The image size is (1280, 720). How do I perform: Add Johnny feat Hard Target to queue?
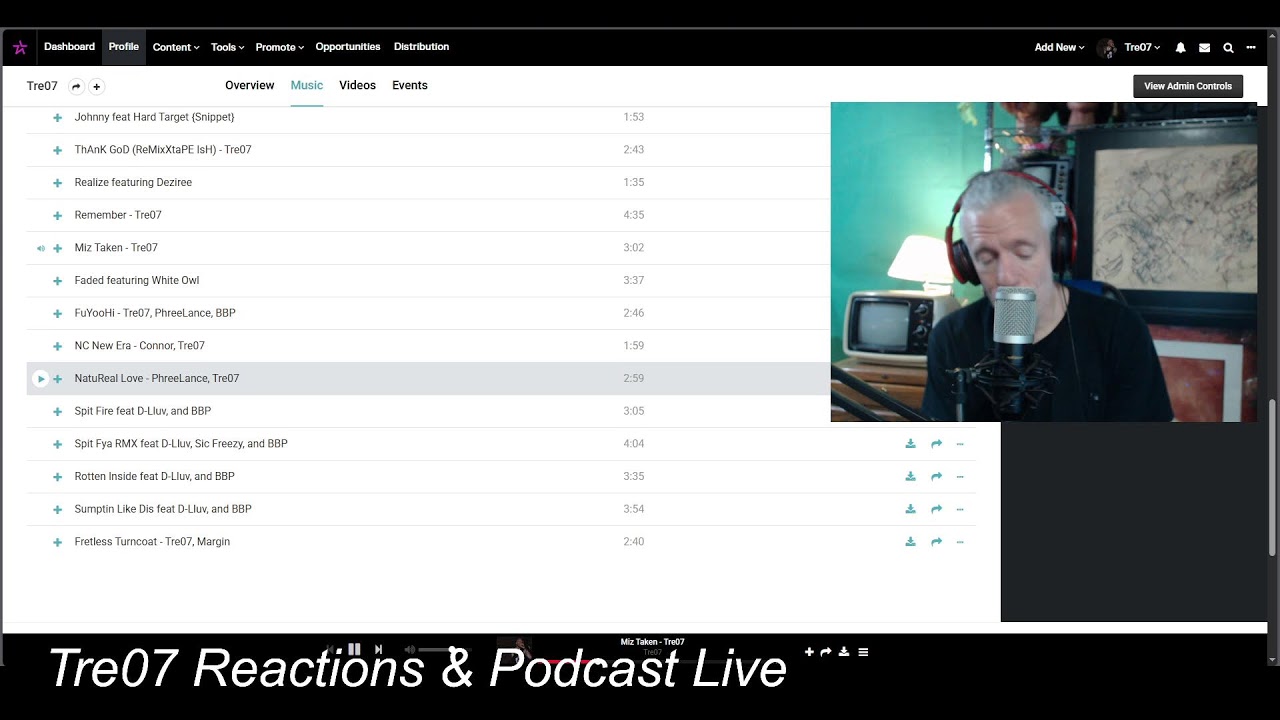[x=57, y=118]
